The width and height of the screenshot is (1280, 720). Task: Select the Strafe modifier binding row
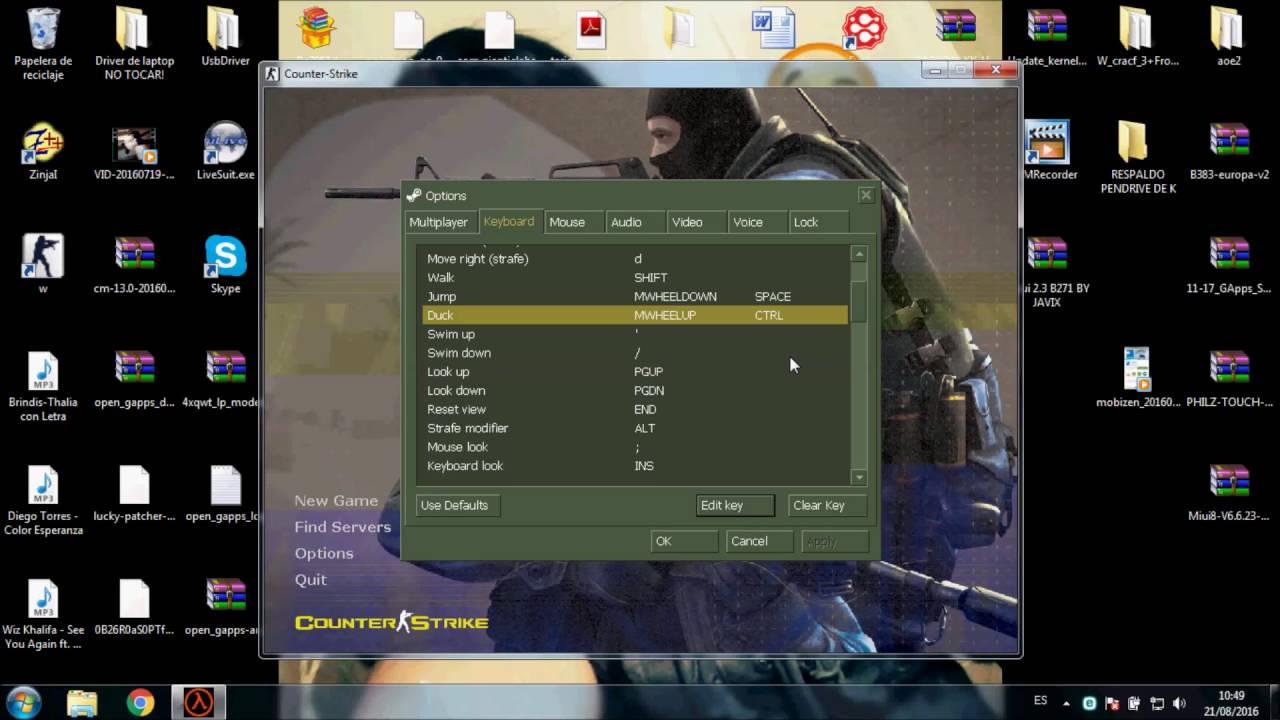[x=634, y=428]
